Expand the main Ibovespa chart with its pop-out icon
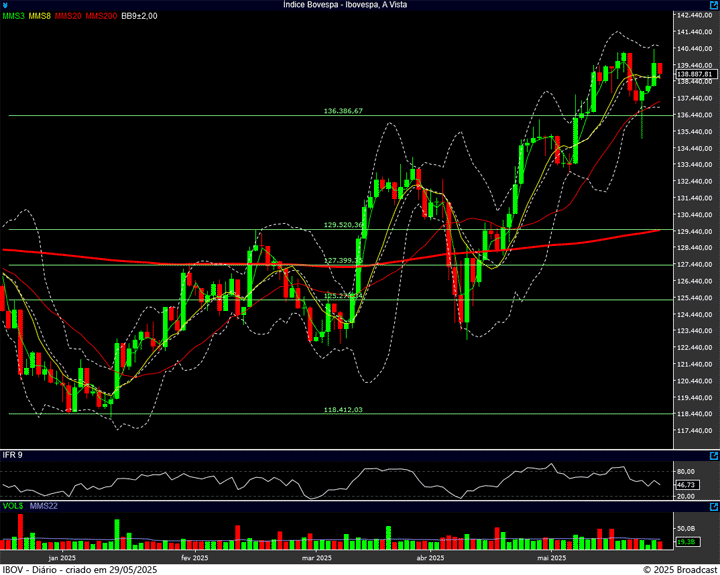The height and width of the screenshot is (575, 720). point(714,5)
